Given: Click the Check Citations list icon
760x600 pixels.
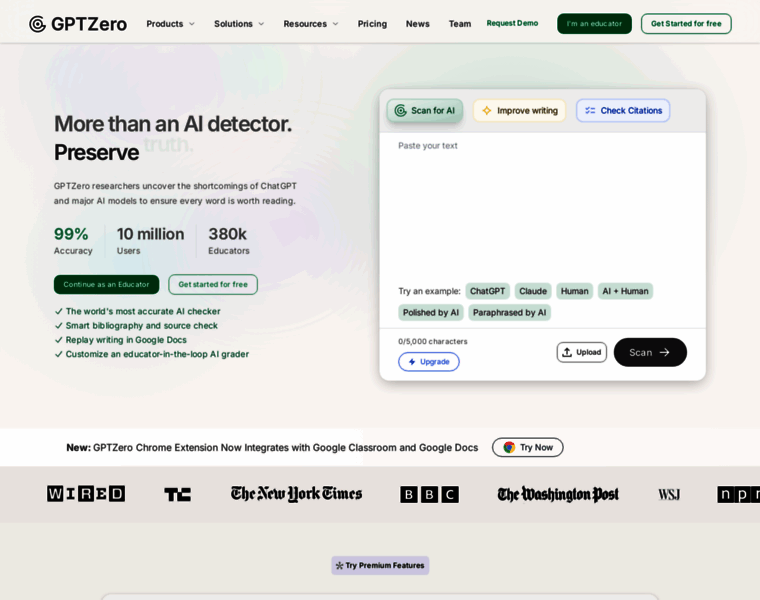Looking at the screenshot, I should tap(590, 111).
